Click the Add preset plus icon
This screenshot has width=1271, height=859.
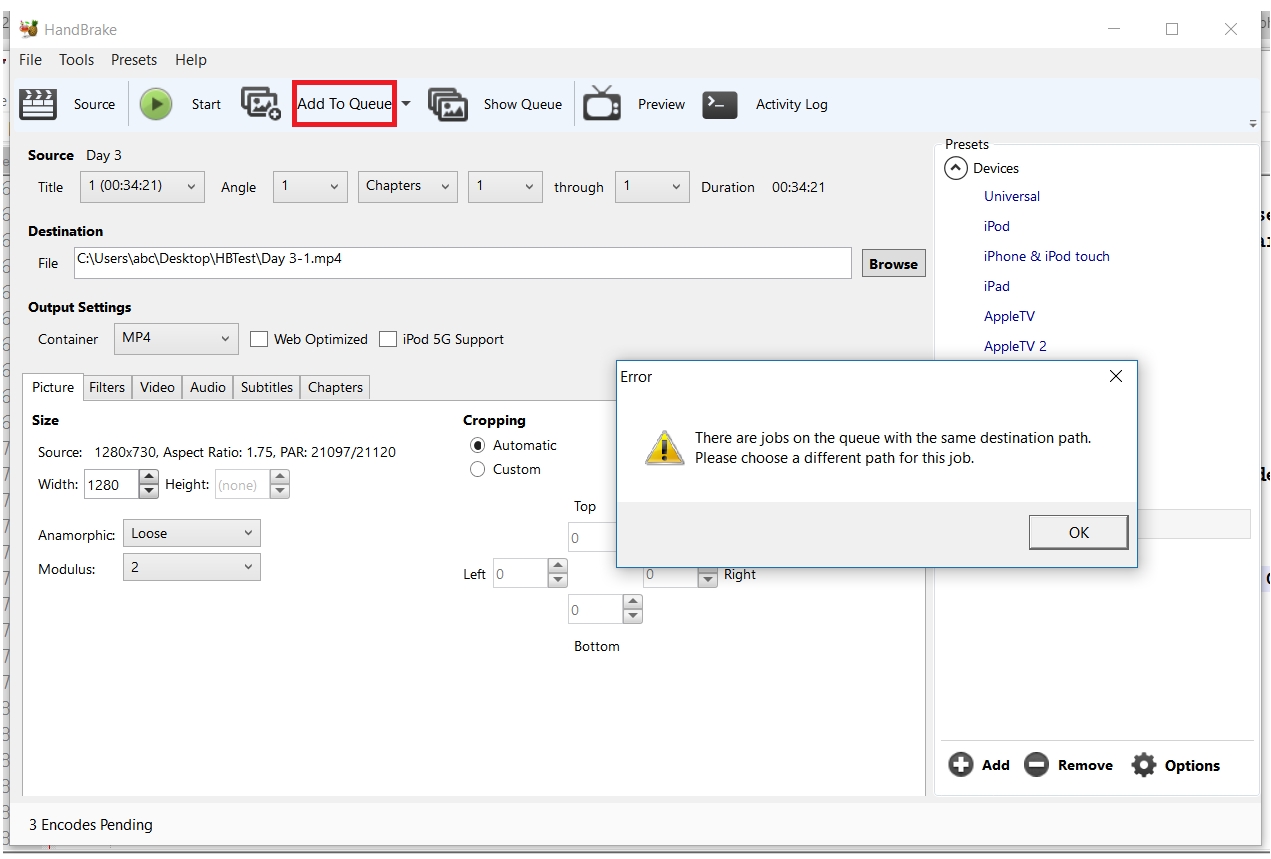pyautogui.click(x=961, y=765)
